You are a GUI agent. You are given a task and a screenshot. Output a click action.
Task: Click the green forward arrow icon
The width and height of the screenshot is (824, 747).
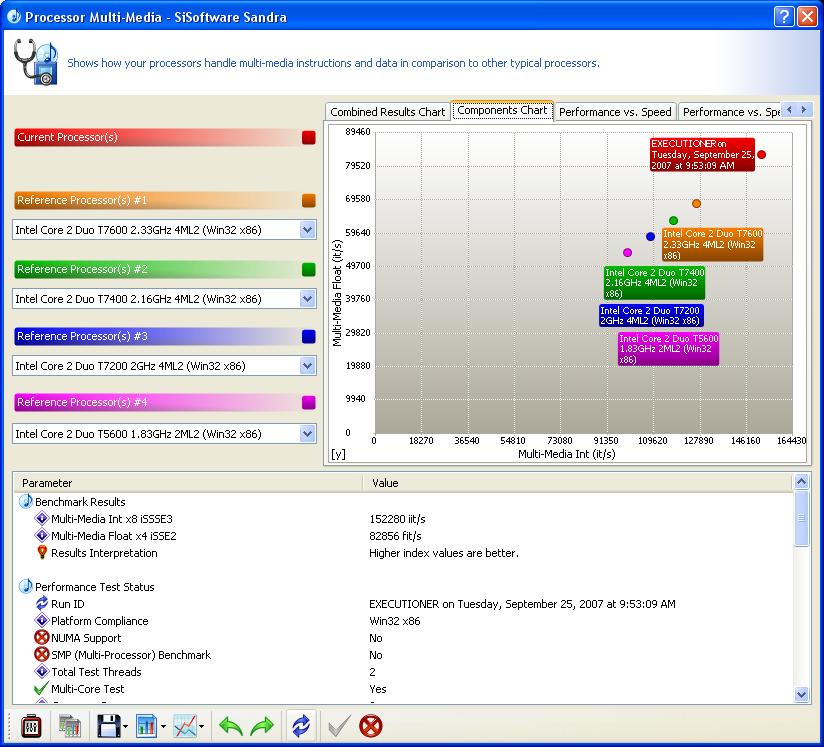262,726
